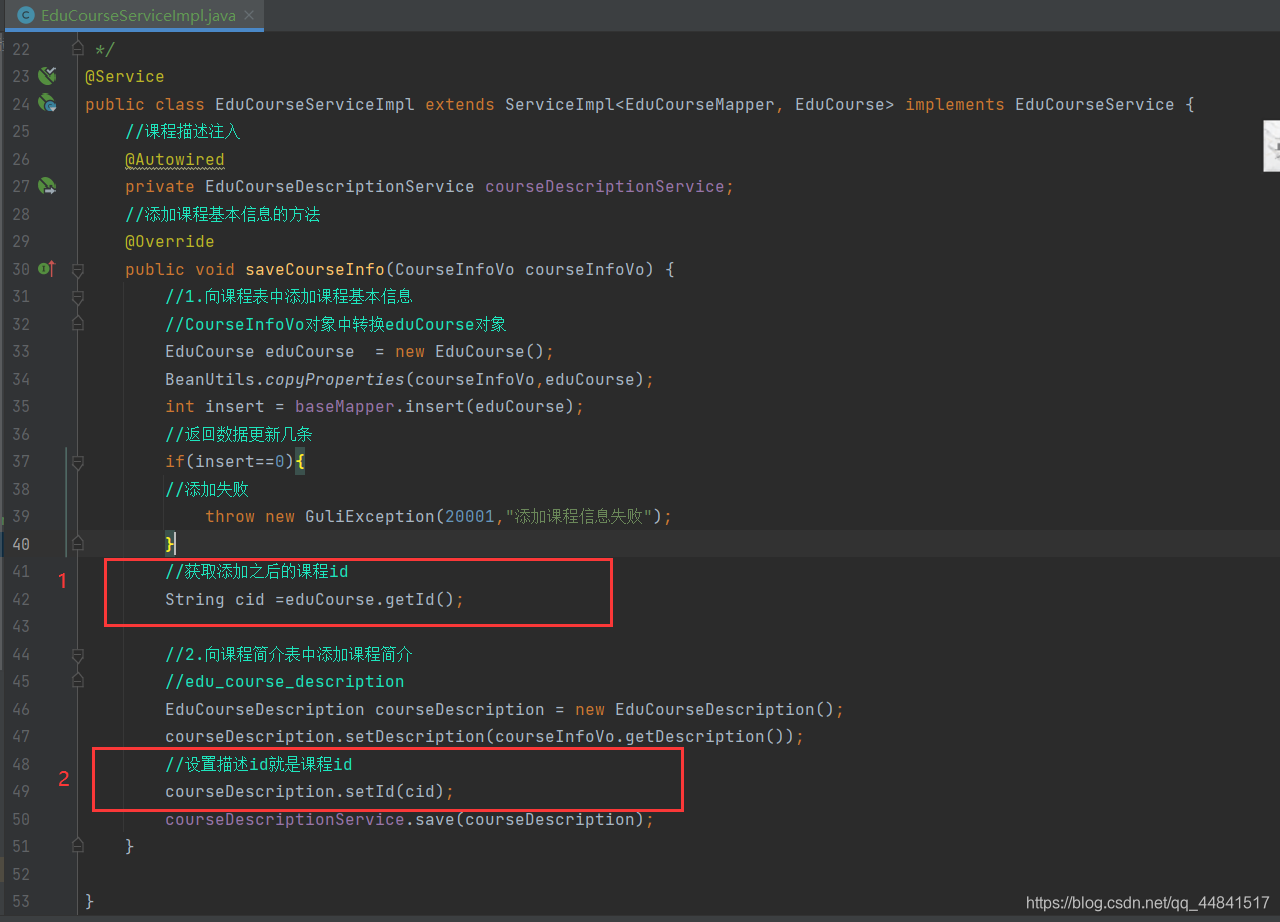The height and width of the screenshot is (922, 1280).
Task: Click baseMapper on line 35
Action: coord(345,406)
